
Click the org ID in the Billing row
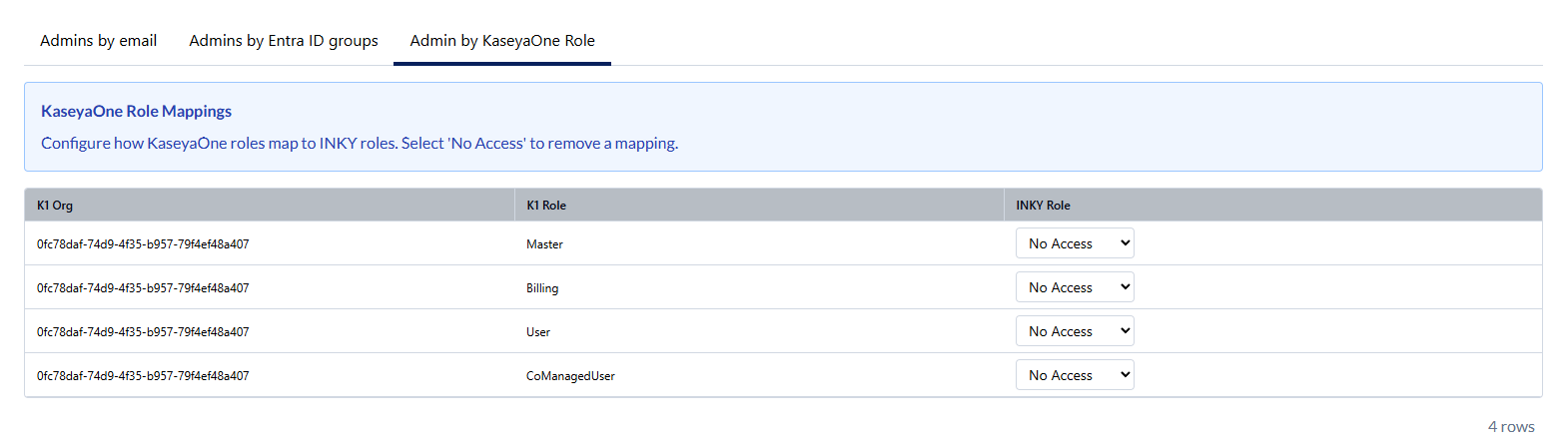(143, 288)
